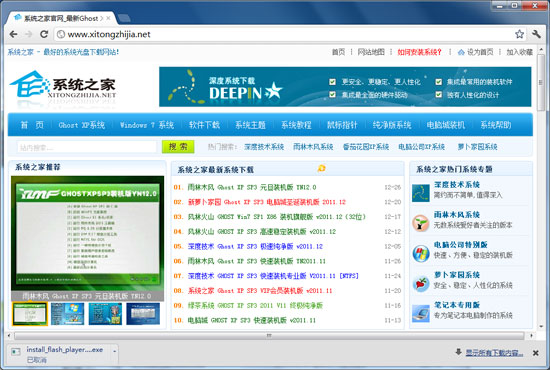Click the vertical scrollbar down arrow
Screen dimensions: 550x370
click(541, 326)
